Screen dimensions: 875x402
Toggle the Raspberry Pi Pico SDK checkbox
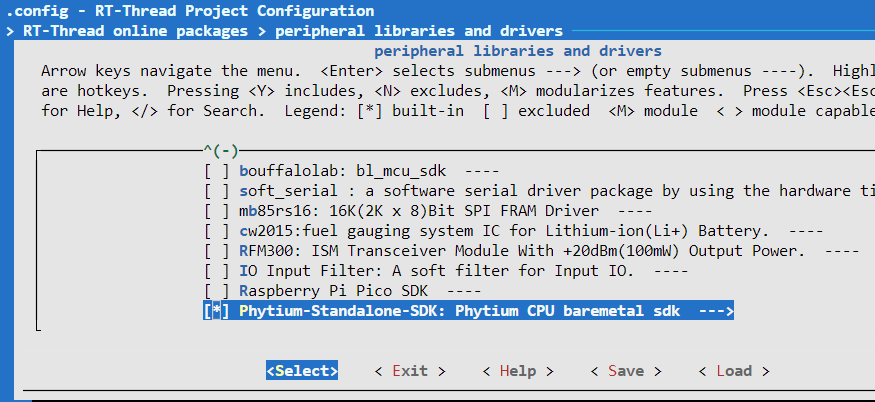point(216,291)
